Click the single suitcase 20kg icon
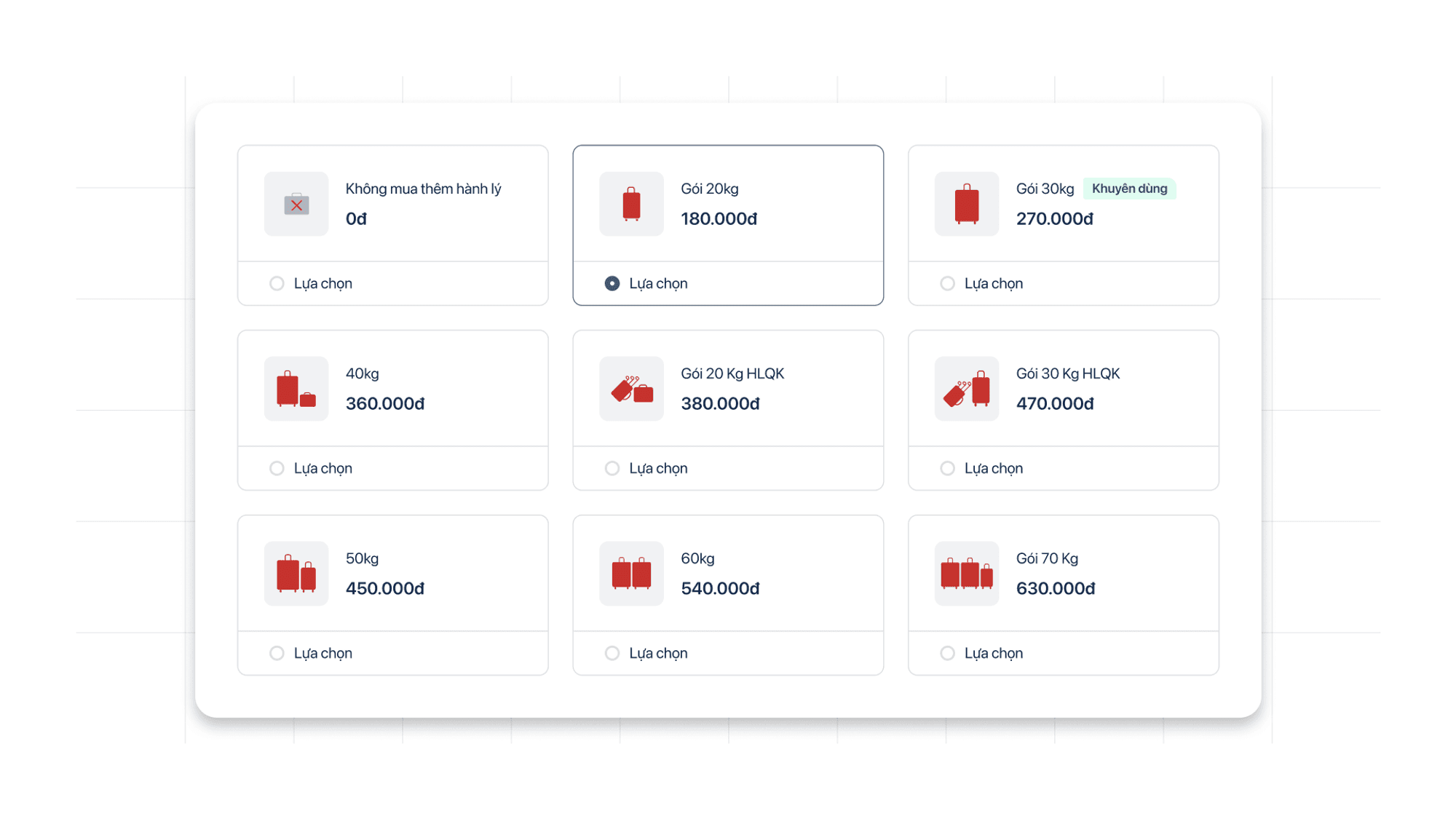This screenshot has height=819, width=1456. (631, 204)
